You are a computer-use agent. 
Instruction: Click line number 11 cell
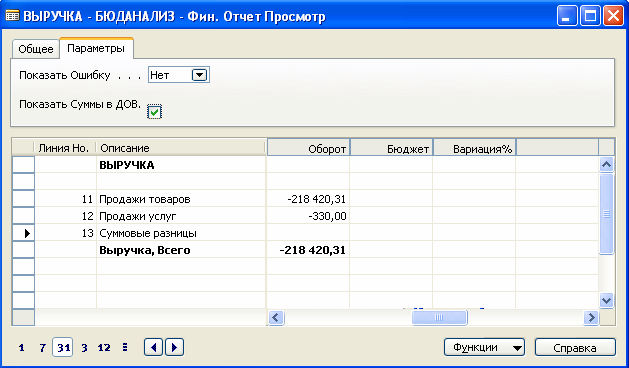[65, 199]
